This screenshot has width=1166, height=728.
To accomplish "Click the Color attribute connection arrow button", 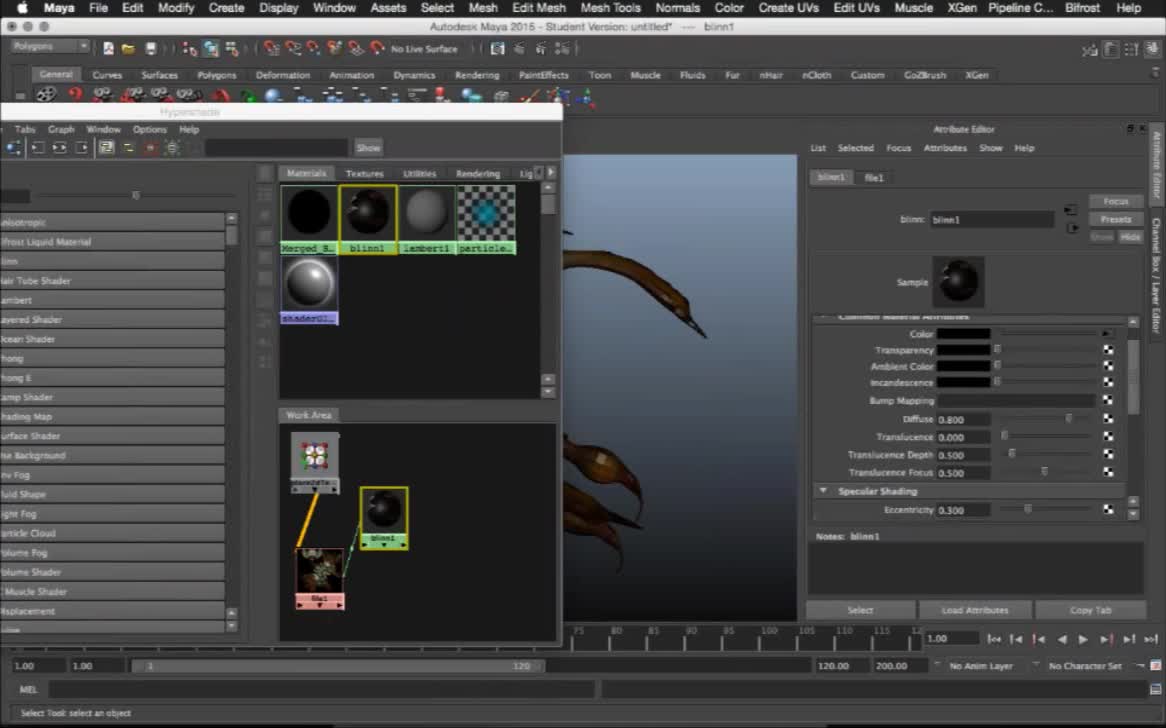I will point(1107,333).
